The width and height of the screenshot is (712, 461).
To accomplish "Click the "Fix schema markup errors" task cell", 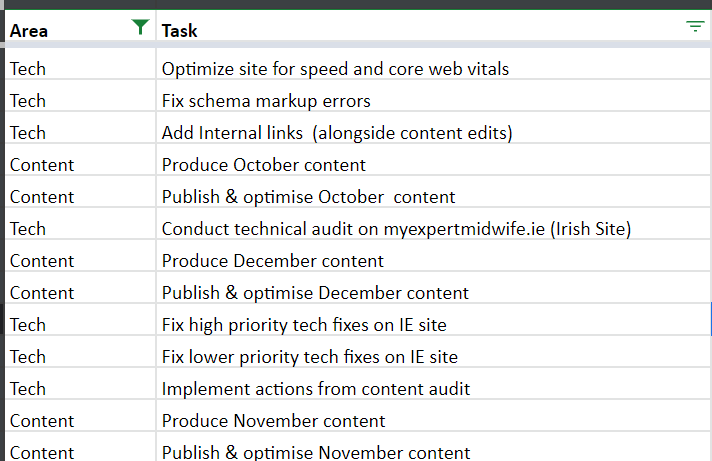I will click(x=266, y=101).
